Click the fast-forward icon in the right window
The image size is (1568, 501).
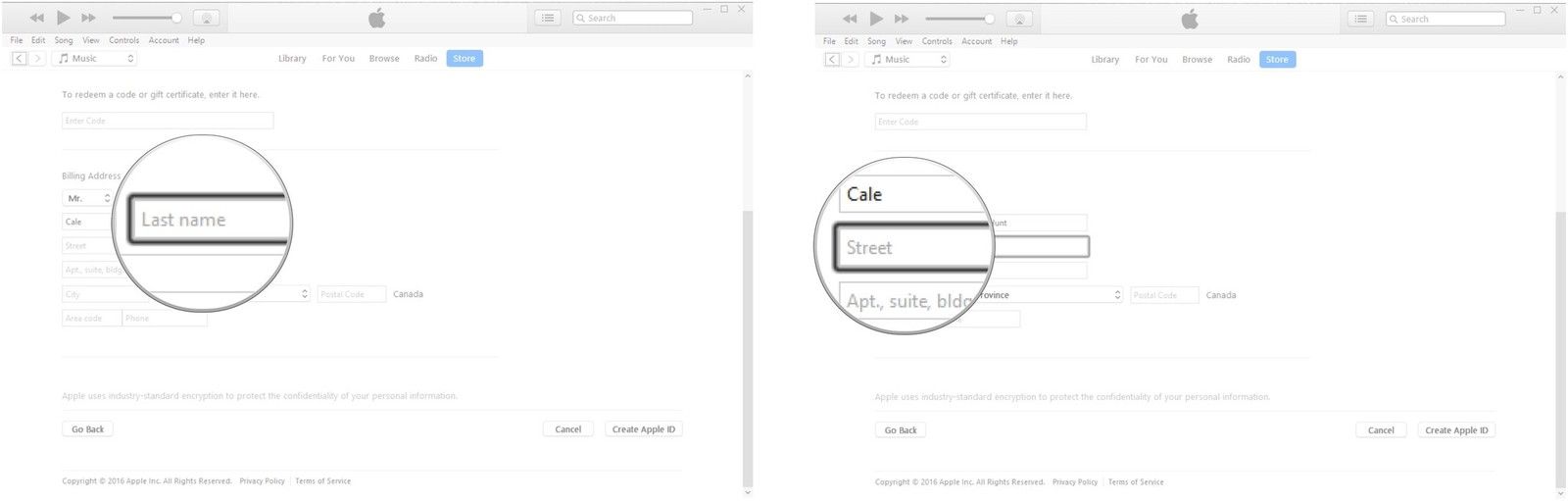click(902, 19)
